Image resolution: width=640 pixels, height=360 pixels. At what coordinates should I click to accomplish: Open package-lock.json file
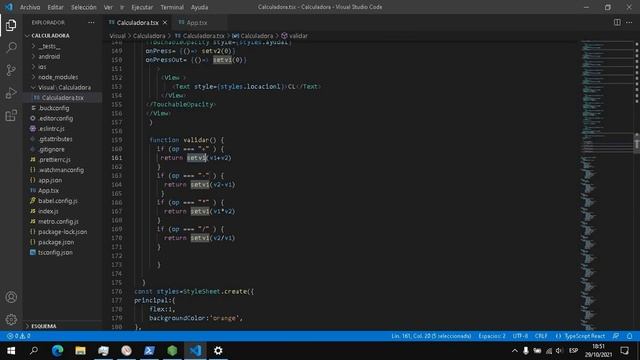tap(62, 231)
